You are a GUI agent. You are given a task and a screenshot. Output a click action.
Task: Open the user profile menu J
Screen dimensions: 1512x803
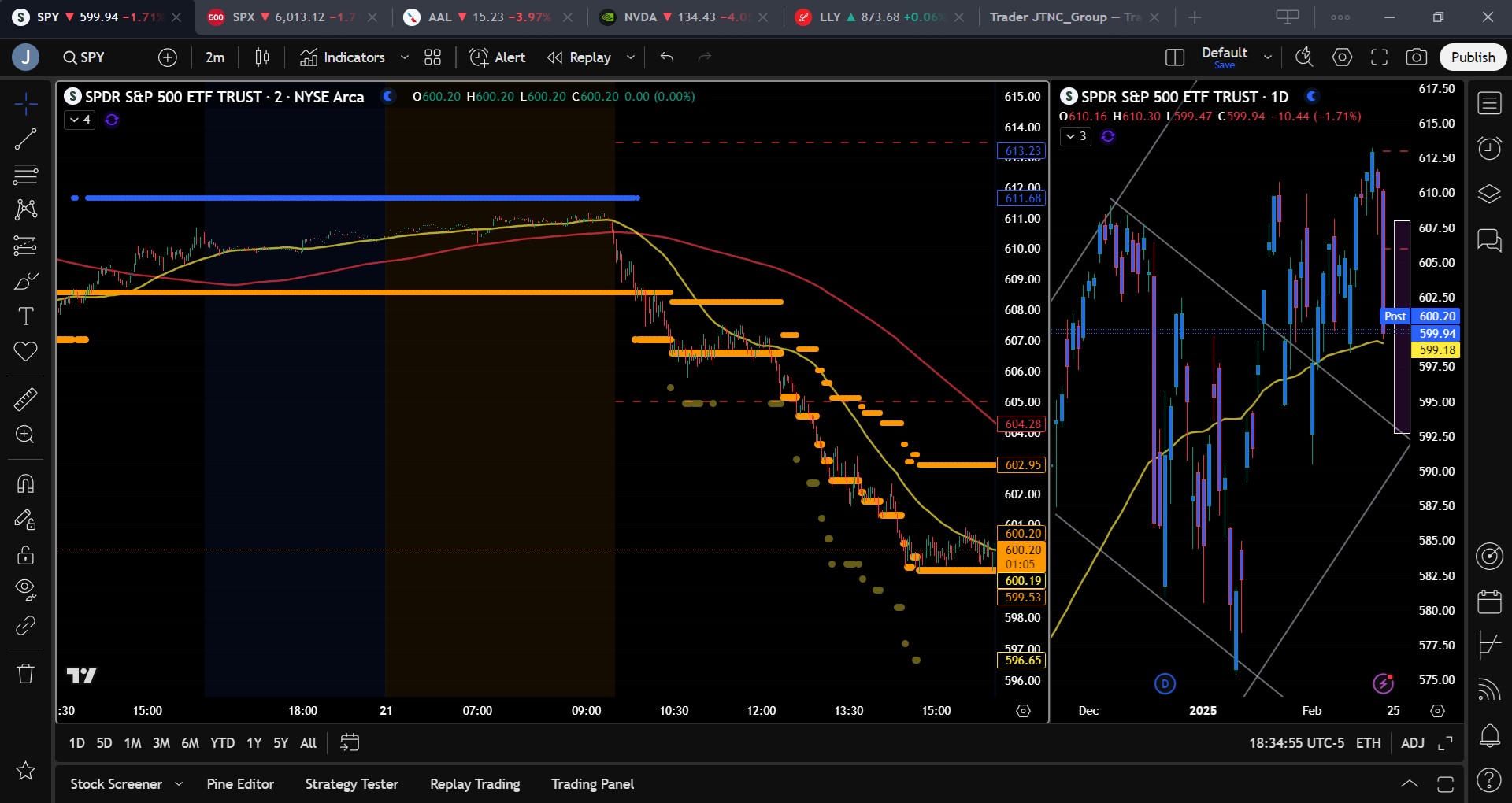click(25, 57)
